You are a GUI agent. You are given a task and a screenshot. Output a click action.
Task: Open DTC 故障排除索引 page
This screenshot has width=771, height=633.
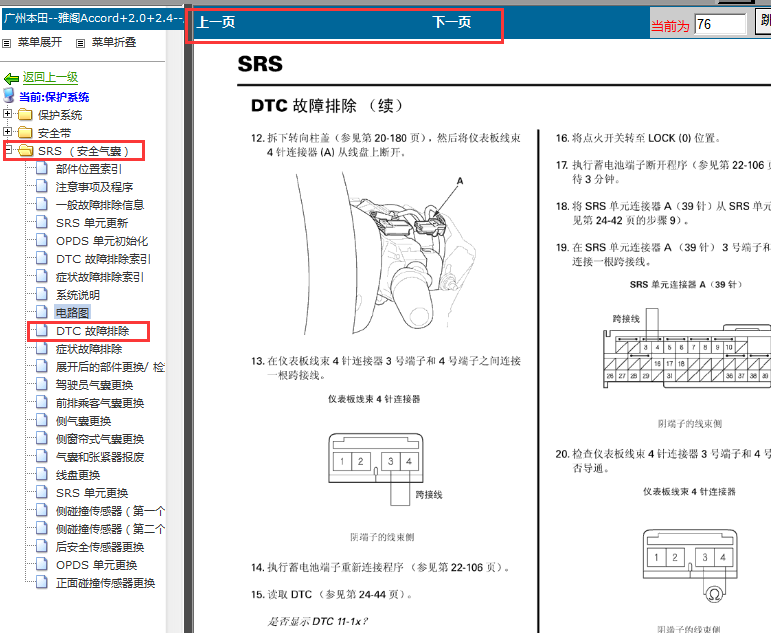click(103, 259)
